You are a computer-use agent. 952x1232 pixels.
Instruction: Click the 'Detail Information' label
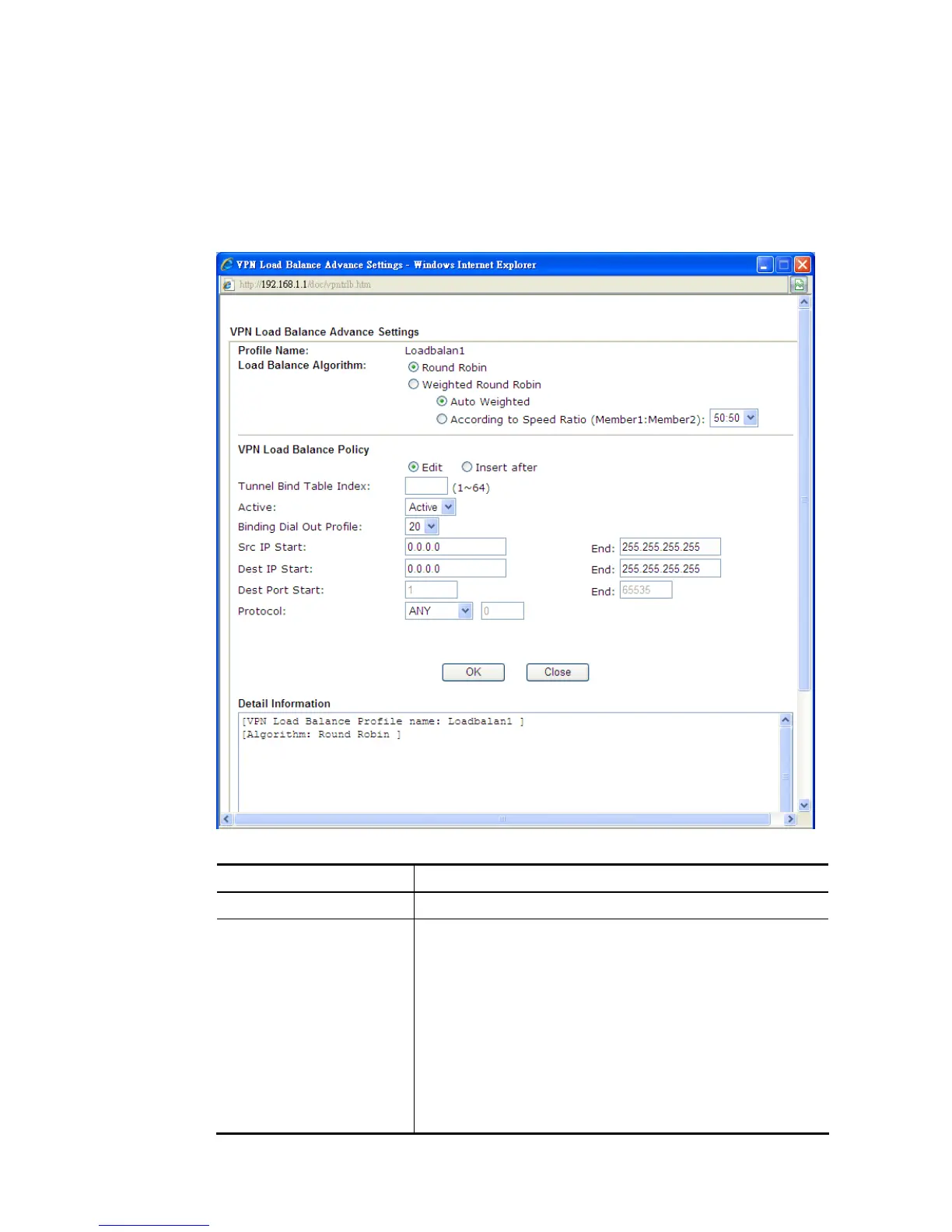coord(284,703)
